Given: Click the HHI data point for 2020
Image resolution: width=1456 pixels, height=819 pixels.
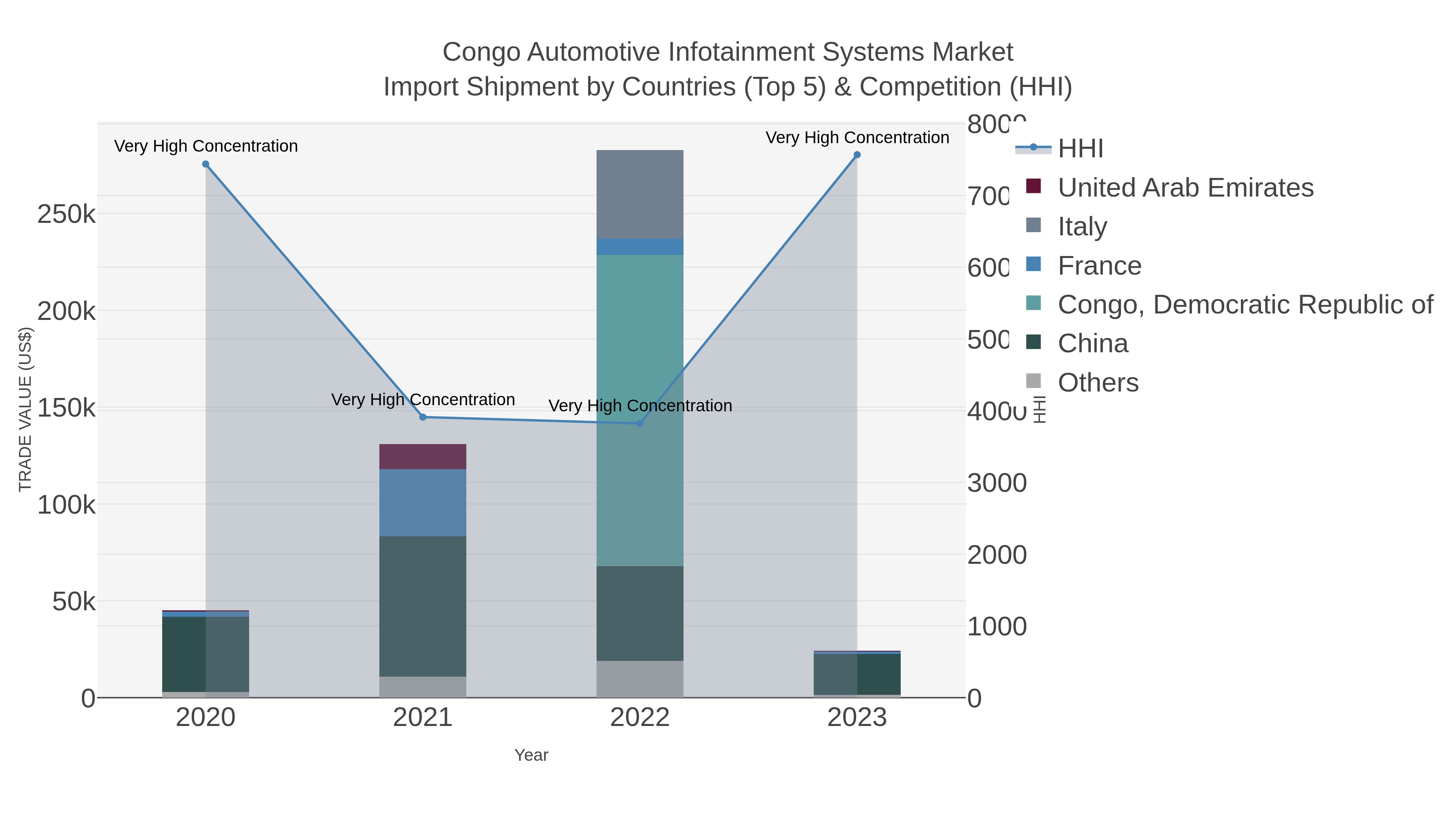Looking at the screenshot, I should [206, 165].
